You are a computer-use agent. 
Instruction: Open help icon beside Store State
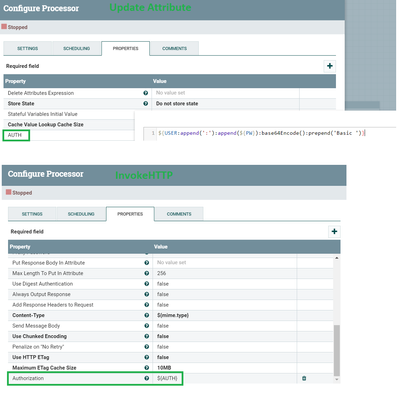(x=146, y=104)
